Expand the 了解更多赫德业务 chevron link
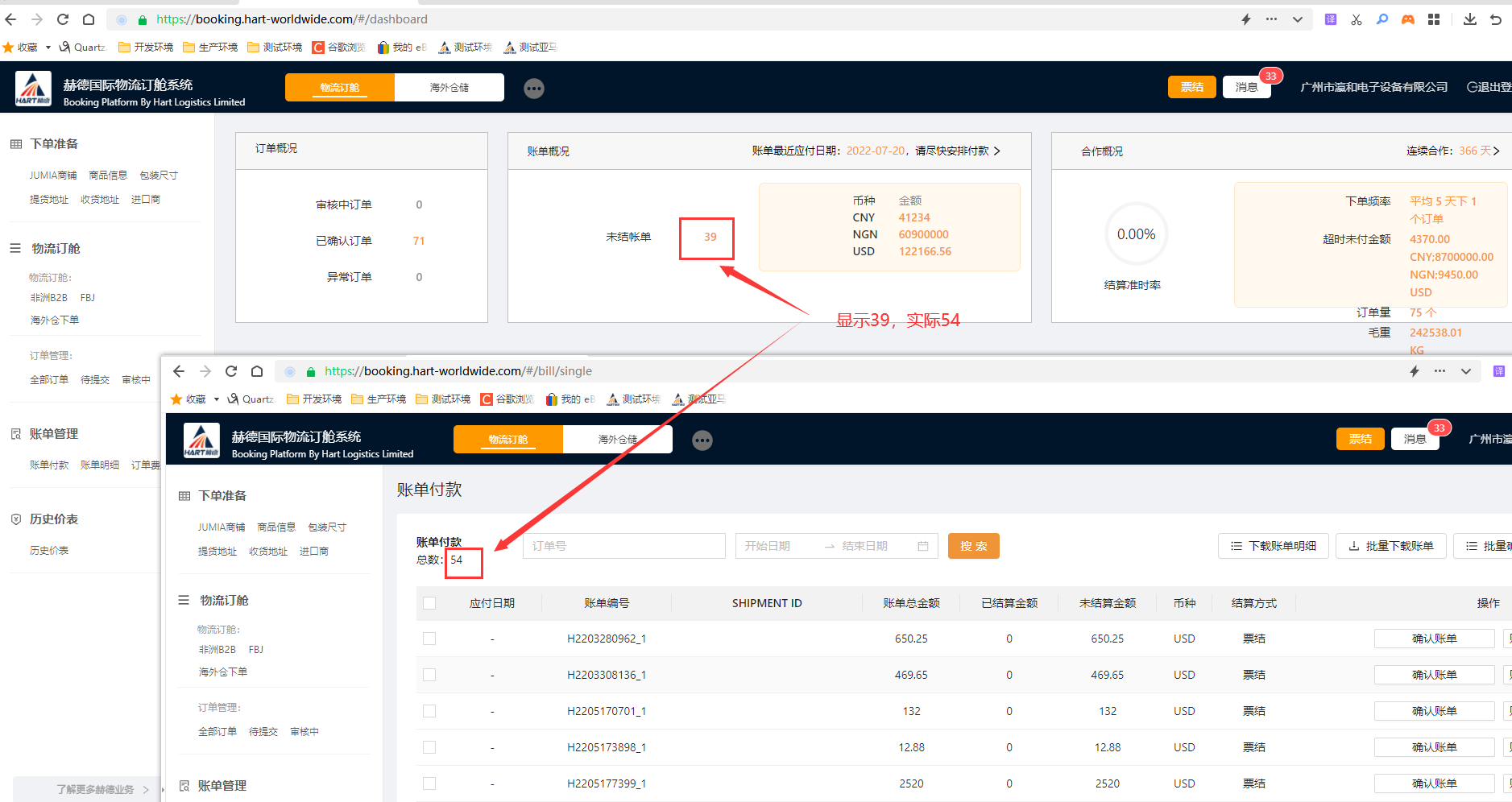Viewport: 1512px width, 802px height. pyautogui.click(x=146, y=789)
